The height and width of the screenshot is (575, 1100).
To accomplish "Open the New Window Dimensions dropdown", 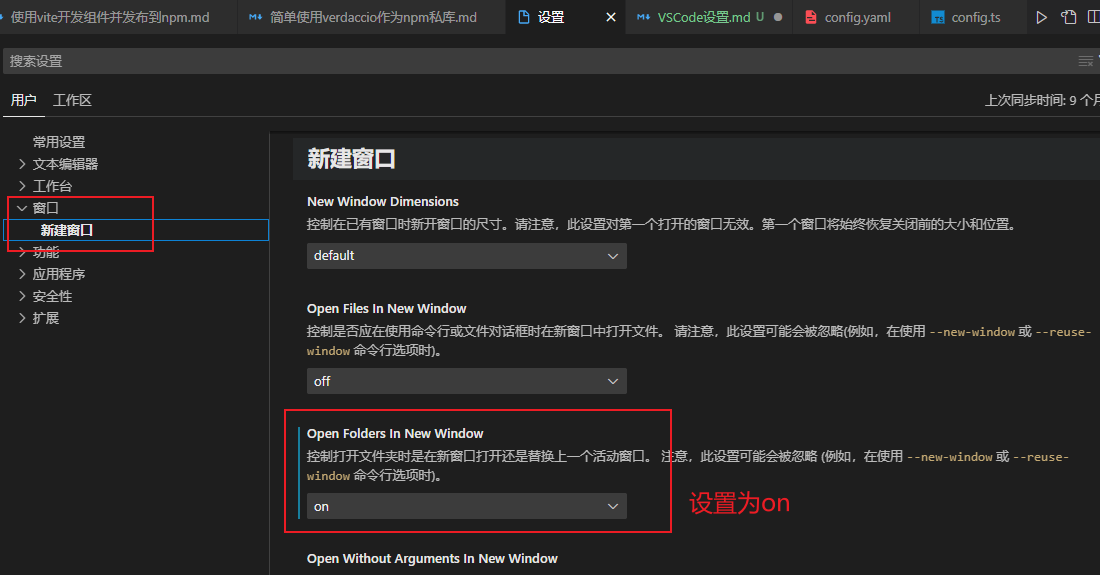I will pyautogui.click(x=466, y=255).
